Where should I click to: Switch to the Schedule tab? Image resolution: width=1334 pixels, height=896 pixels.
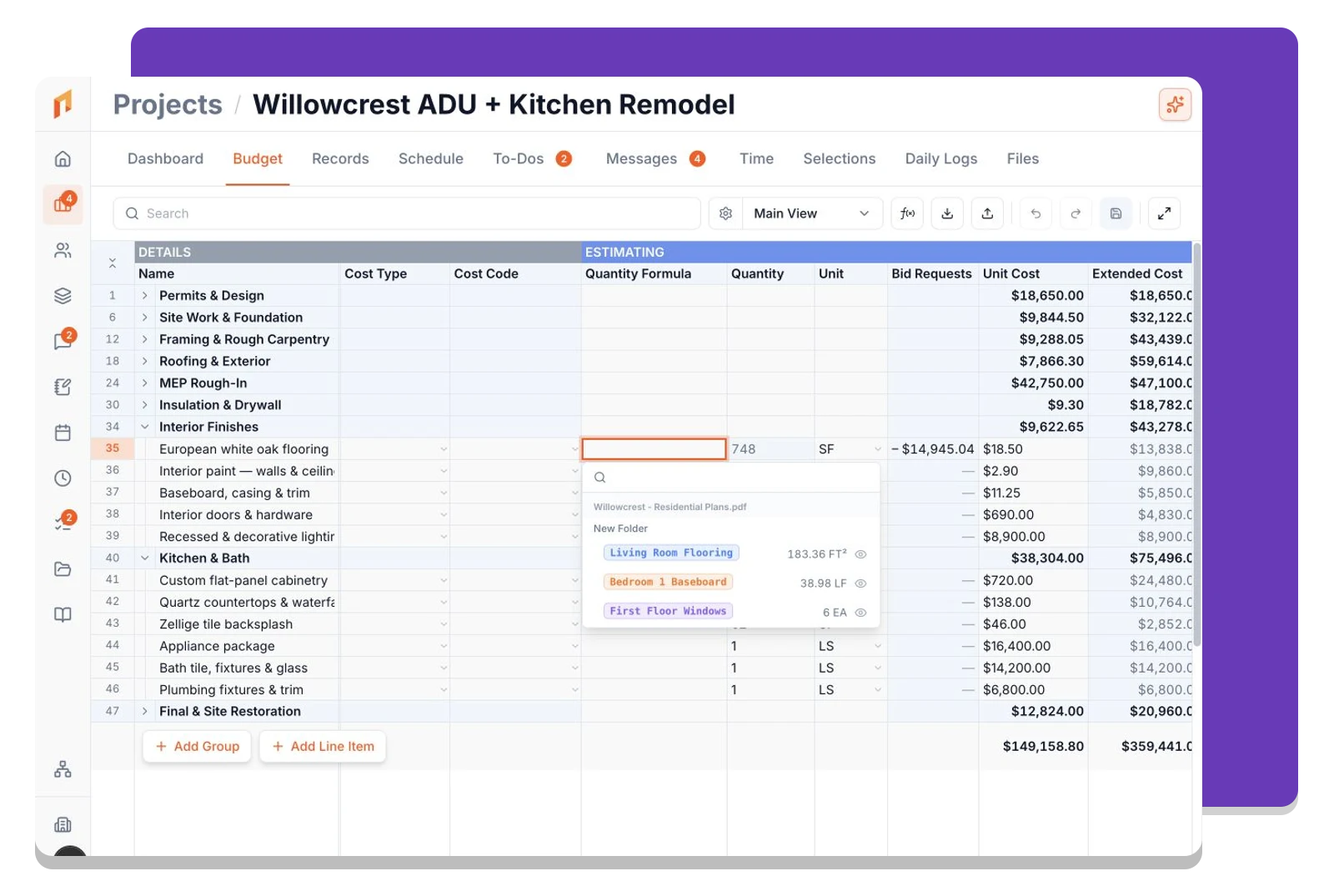pos(430,158)
